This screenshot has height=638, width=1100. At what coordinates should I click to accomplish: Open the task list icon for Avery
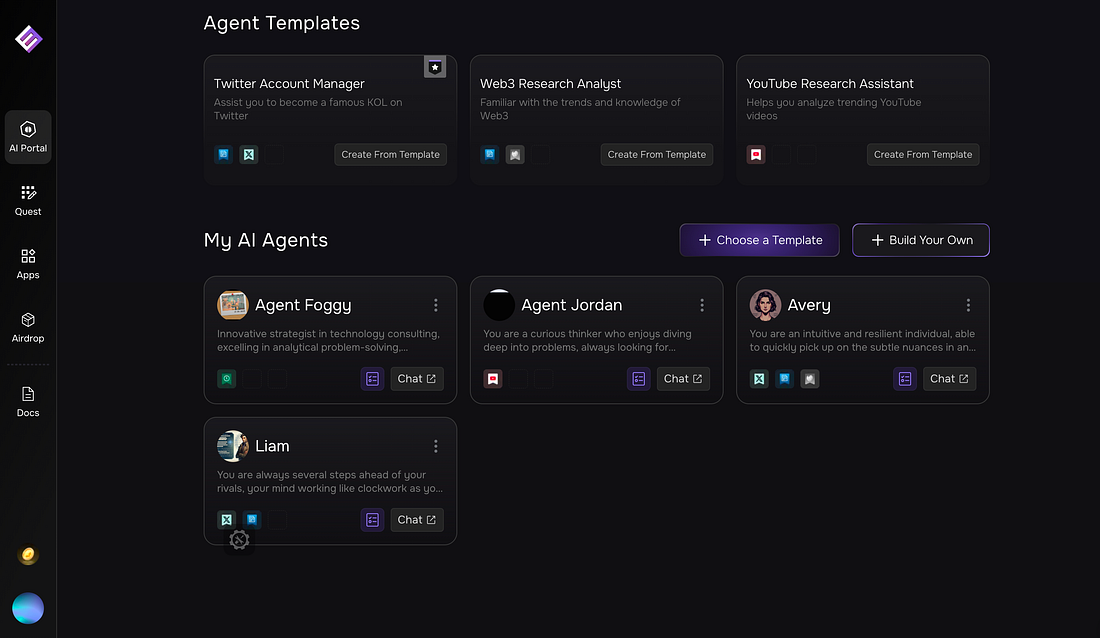[x=905, y=379]
